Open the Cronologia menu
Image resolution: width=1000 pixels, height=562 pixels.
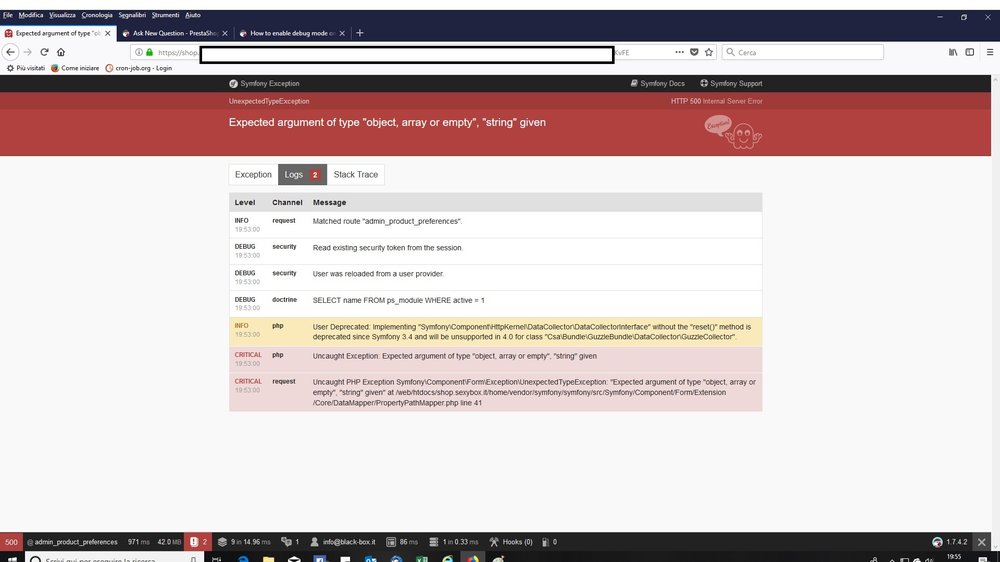point(96,15)
